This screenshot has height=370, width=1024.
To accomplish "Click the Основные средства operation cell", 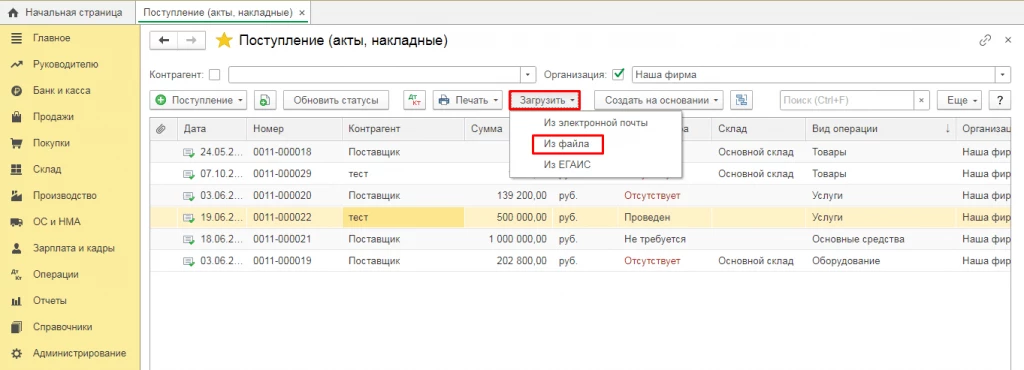I will click(880, 239).
